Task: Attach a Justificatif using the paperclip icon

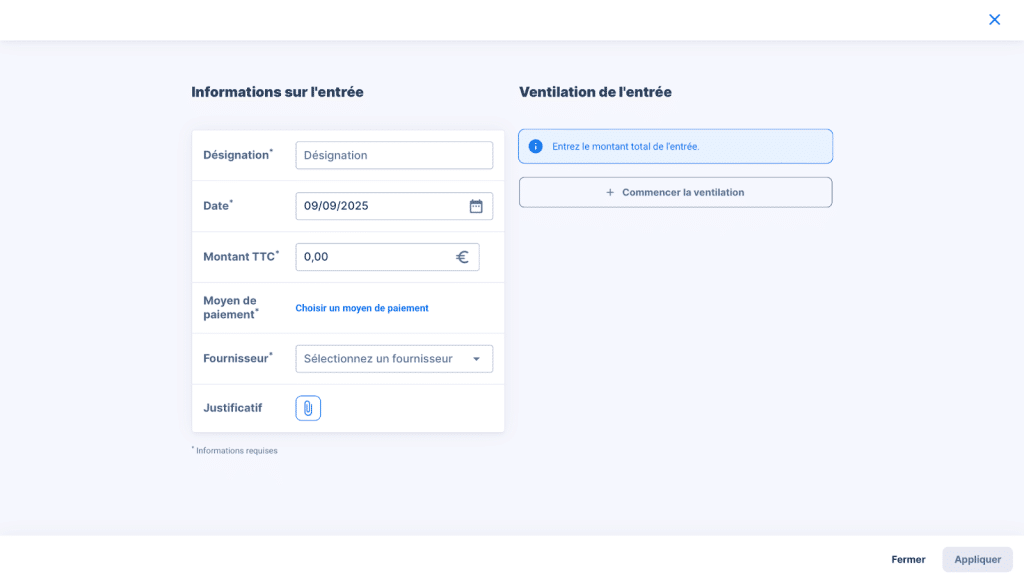Action: coord(308,408)
